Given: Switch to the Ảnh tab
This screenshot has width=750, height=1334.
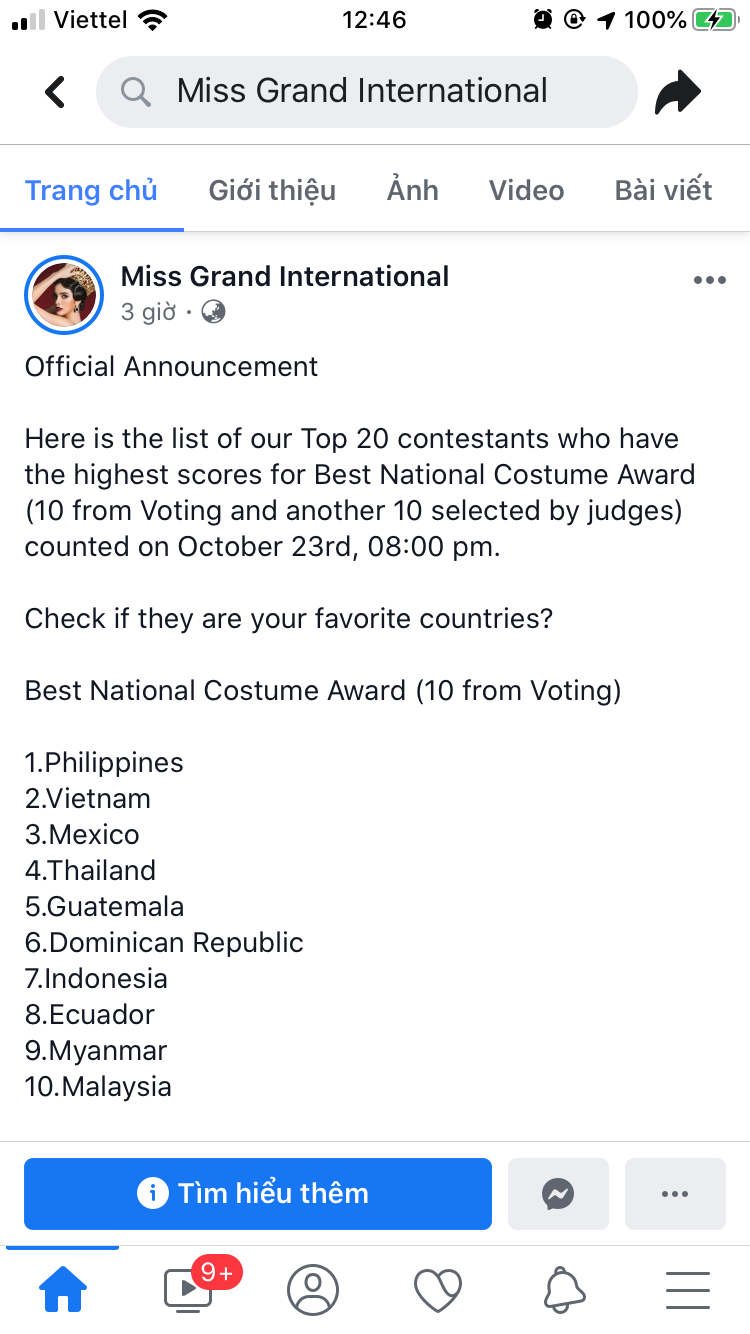Looking at the screenshot, I should point(412,190).
